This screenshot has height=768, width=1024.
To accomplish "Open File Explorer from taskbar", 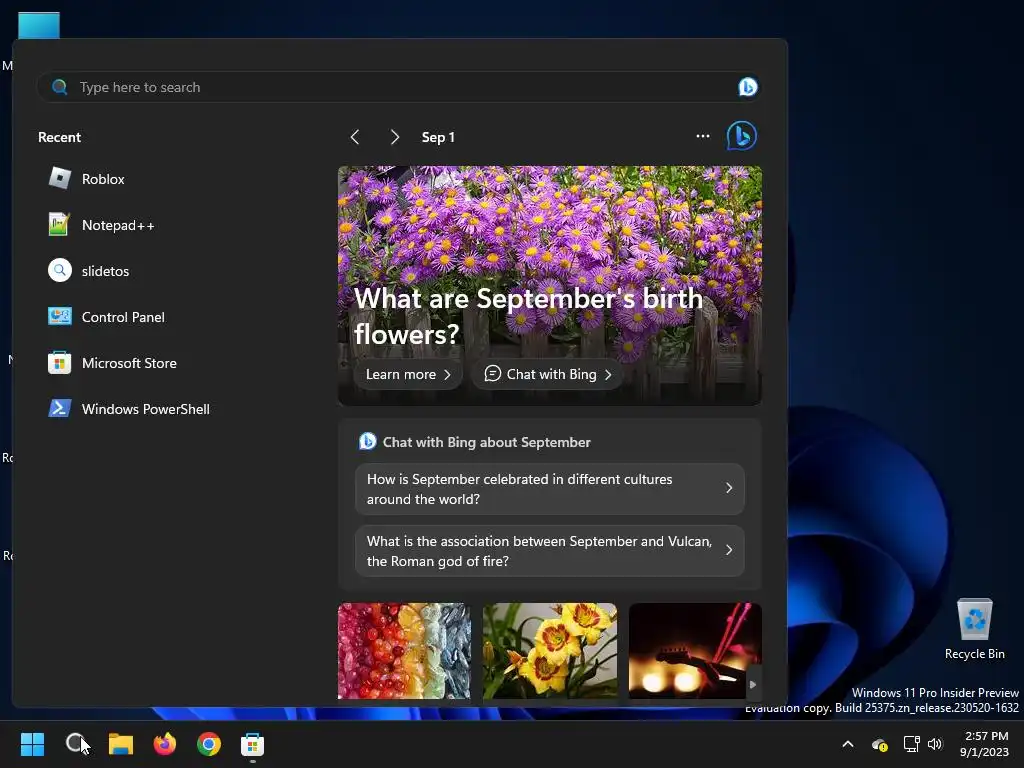I will pos(121,744).
